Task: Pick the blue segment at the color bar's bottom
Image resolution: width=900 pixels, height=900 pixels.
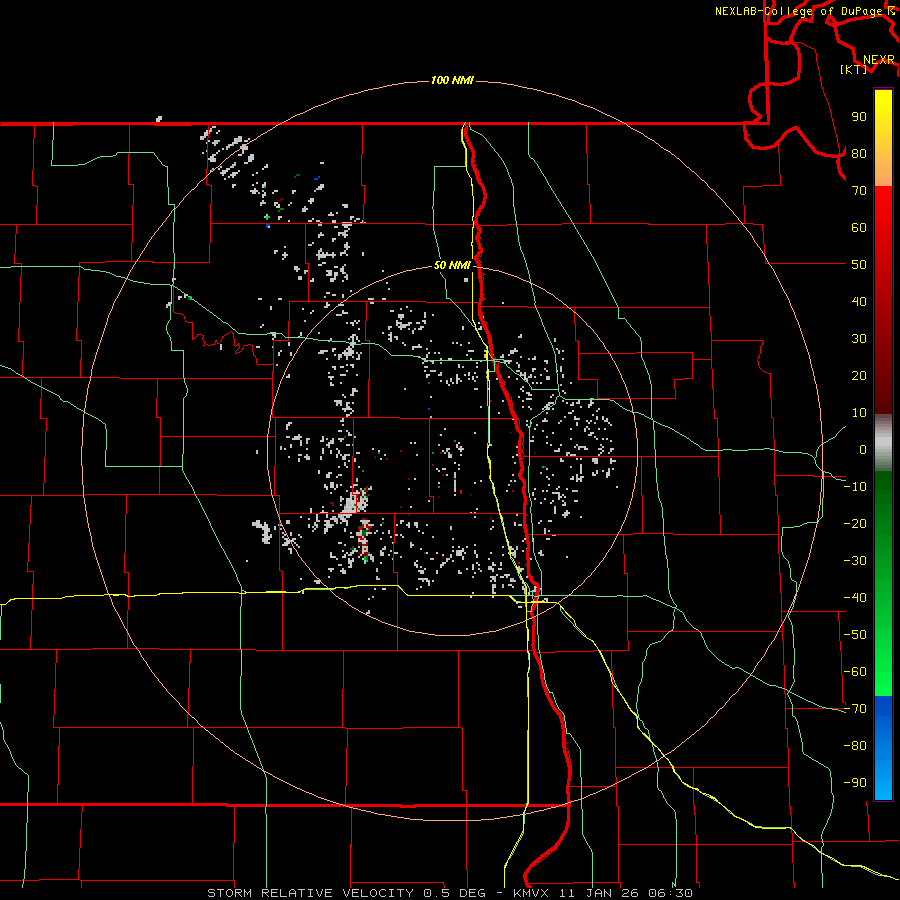Action: 883,748
